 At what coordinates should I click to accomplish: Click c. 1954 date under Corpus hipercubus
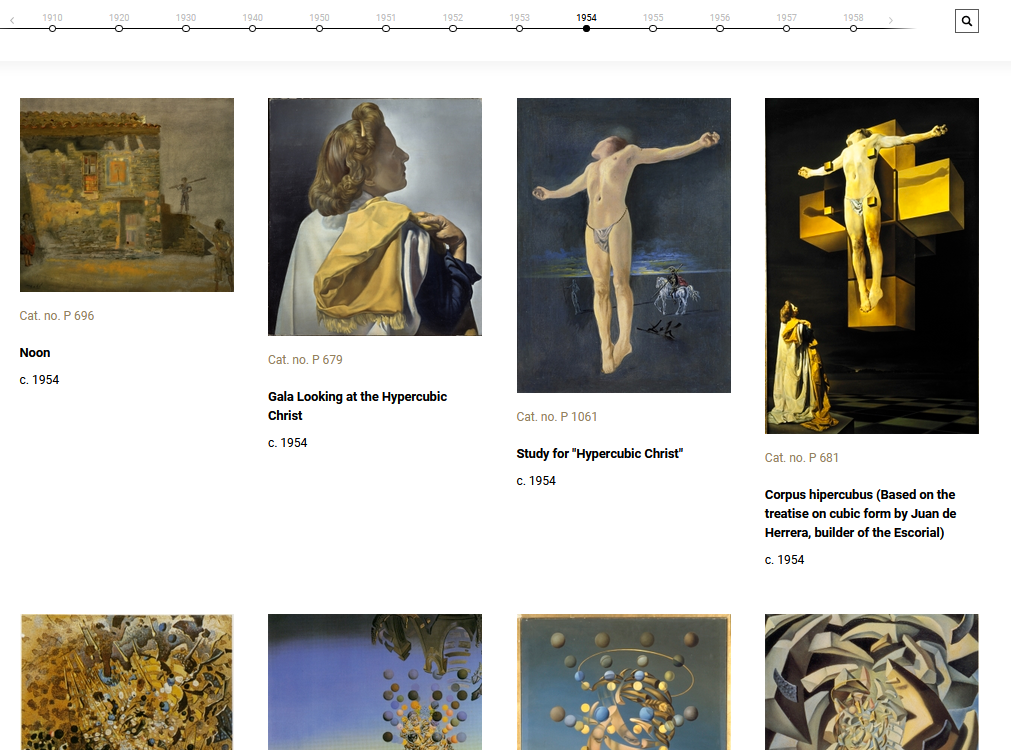click(x=785, y=560)
